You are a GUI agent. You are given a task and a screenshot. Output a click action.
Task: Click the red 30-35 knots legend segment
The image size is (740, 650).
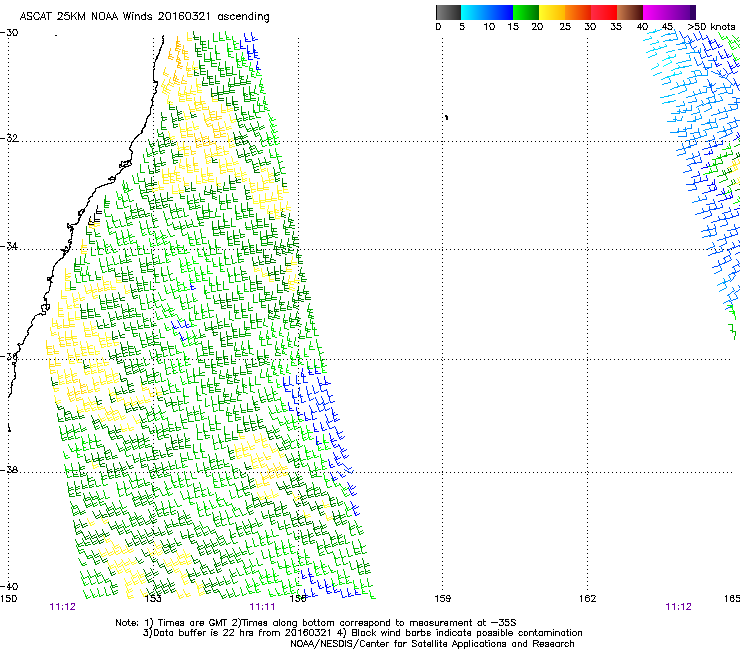(604, 12)
